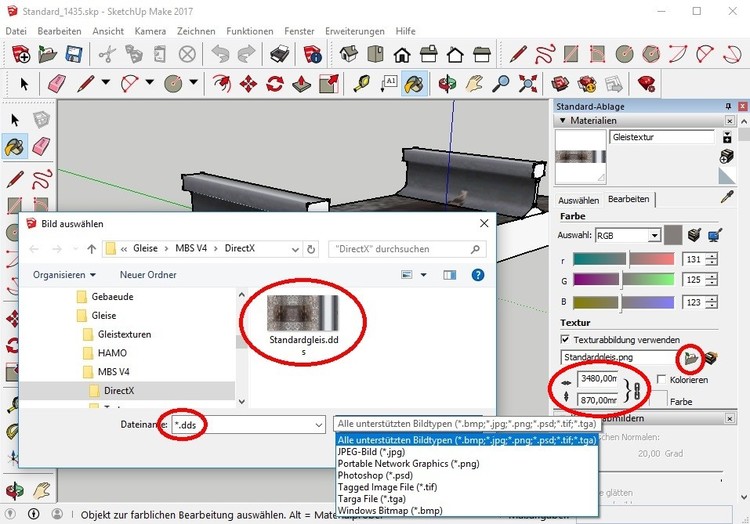This screenshot has height=524, width=750.
Task: Uncheck Texturabbildung verwenden checkbox
Action: pos(565,339)
